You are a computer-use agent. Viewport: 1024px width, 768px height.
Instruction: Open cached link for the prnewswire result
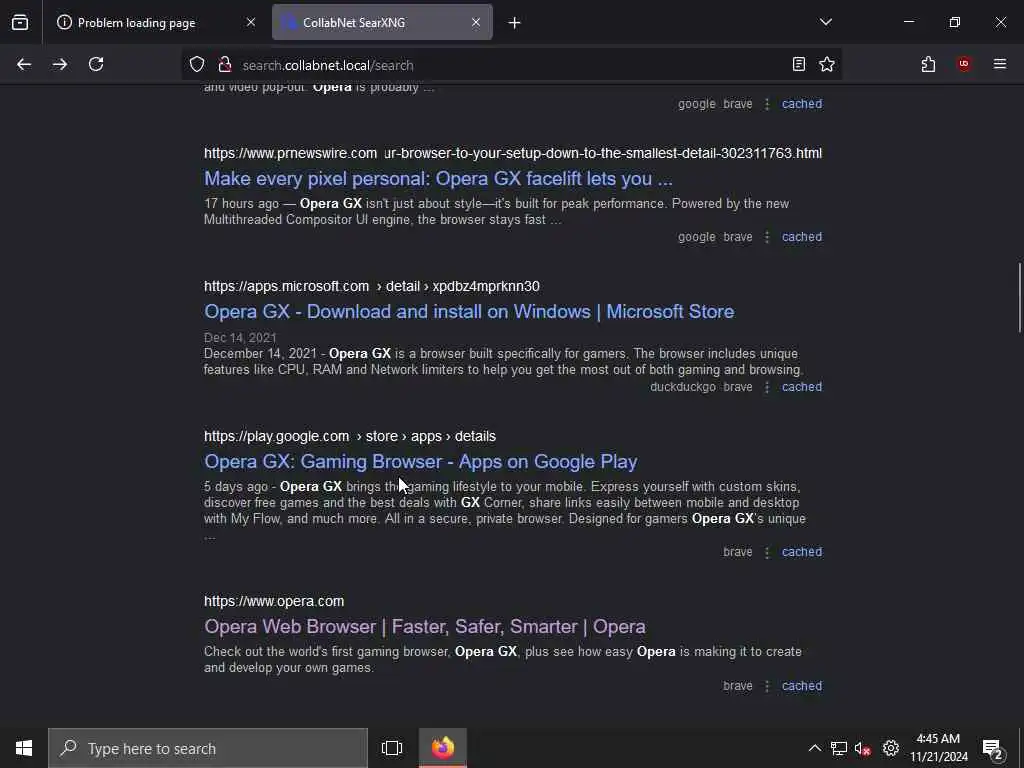point(802,237)
